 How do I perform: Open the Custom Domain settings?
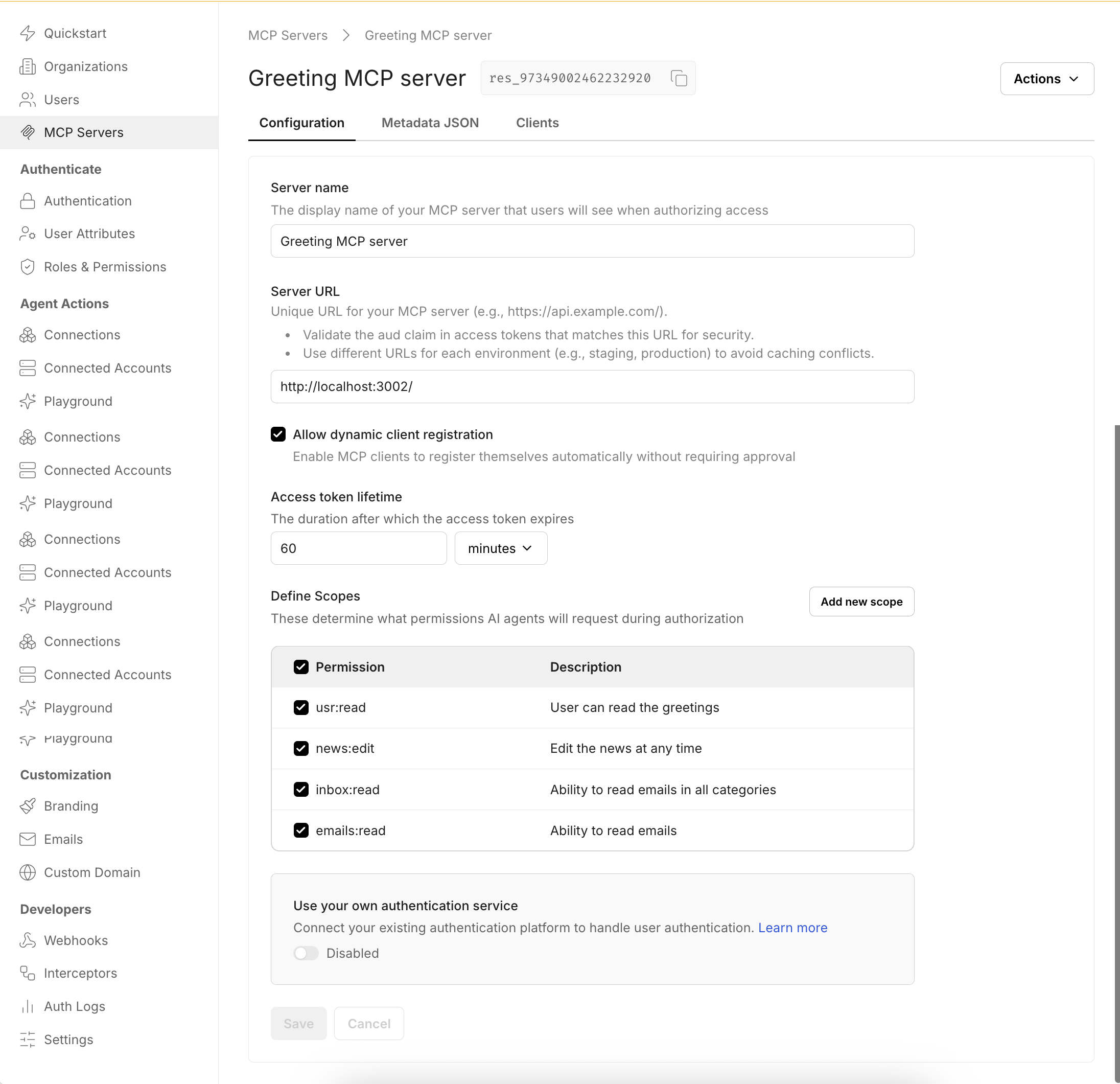point(92,872)
